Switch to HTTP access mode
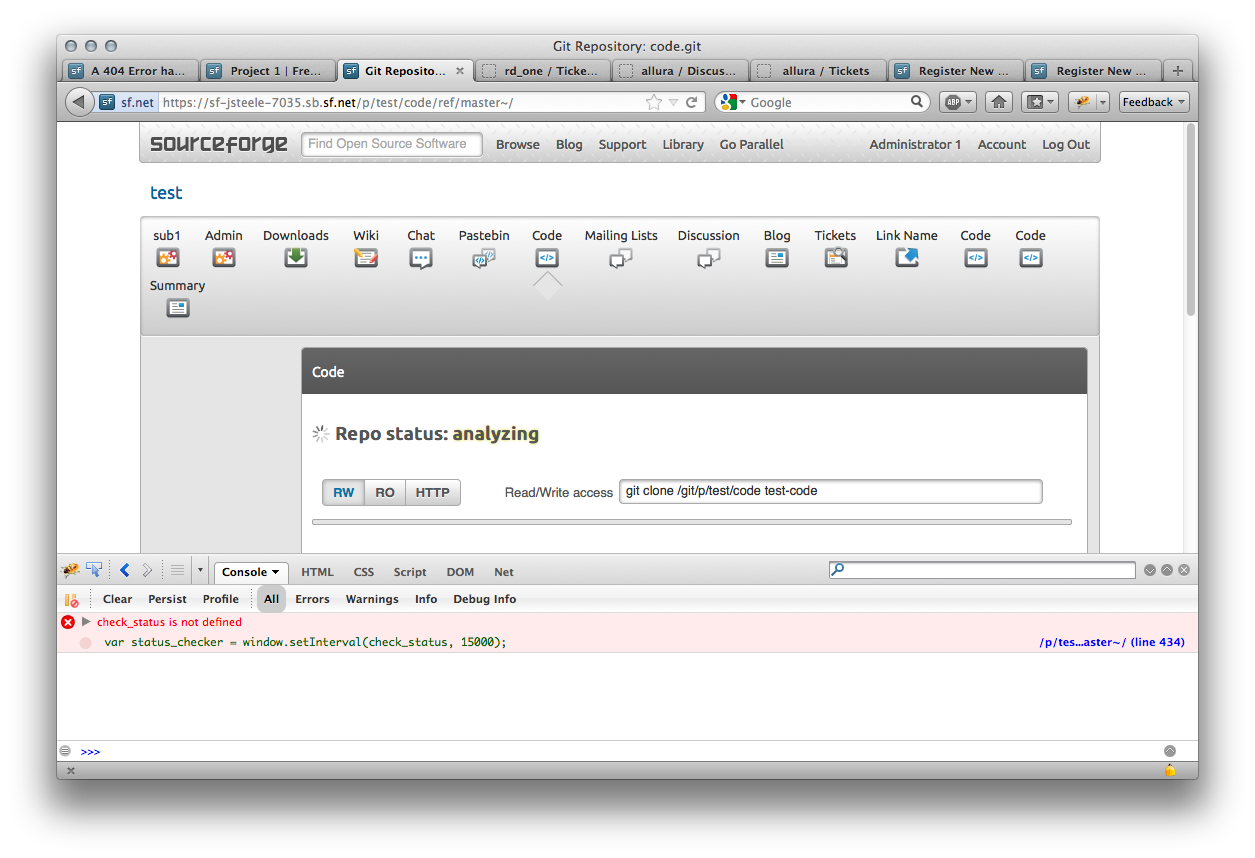The width and height of the screenshot is (1255, 858). coord(432,492)
